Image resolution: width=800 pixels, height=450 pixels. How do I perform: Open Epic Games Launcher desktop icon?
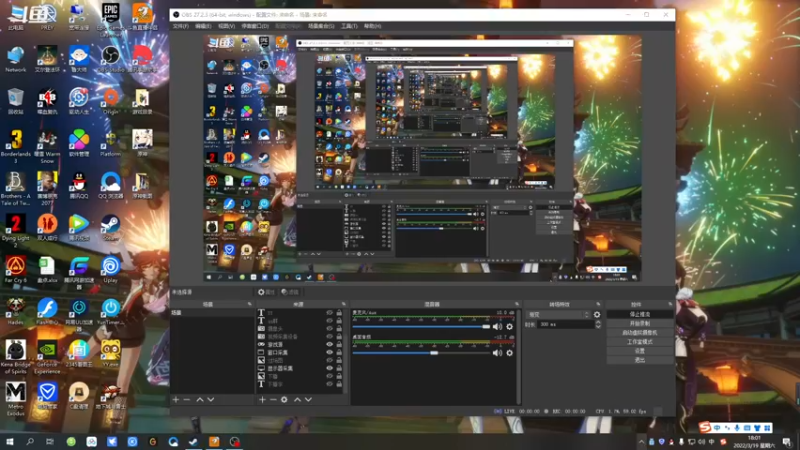click(x=110, y=18)
